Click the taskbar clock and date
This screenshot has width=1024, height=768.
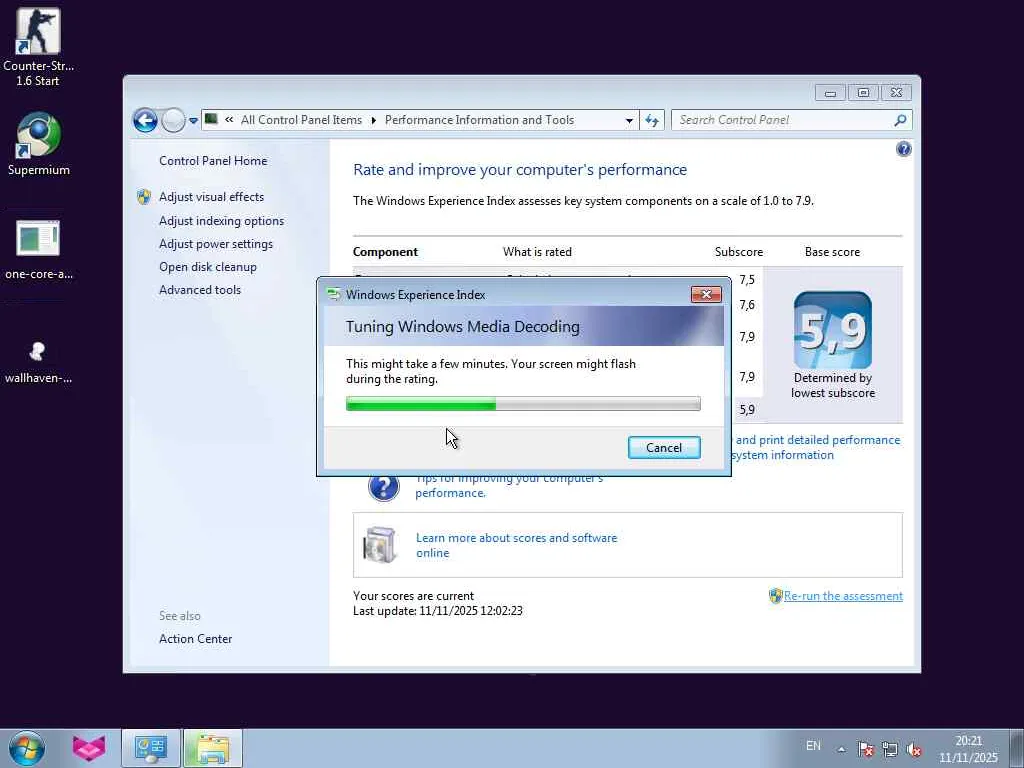[968, 749]
